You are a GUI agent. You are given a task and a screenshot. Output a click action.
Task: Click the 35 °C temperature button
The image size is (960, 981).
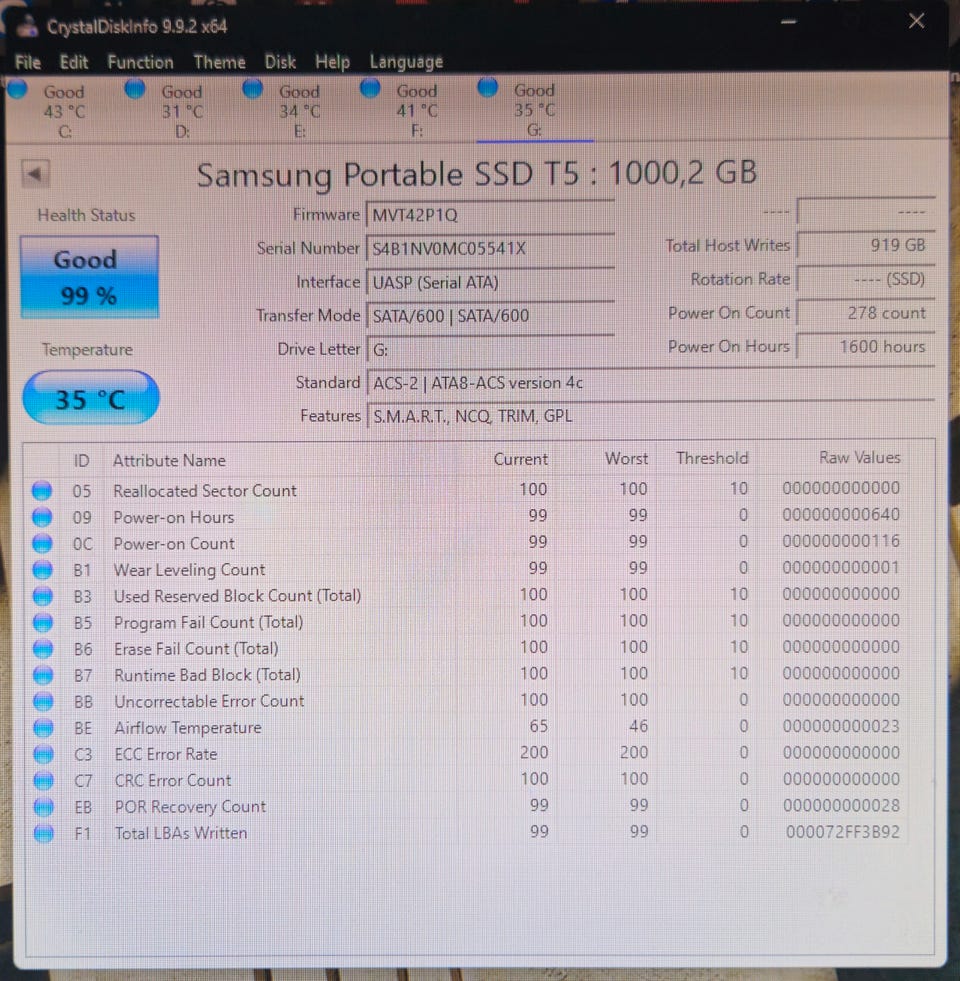tap(91, 398)
